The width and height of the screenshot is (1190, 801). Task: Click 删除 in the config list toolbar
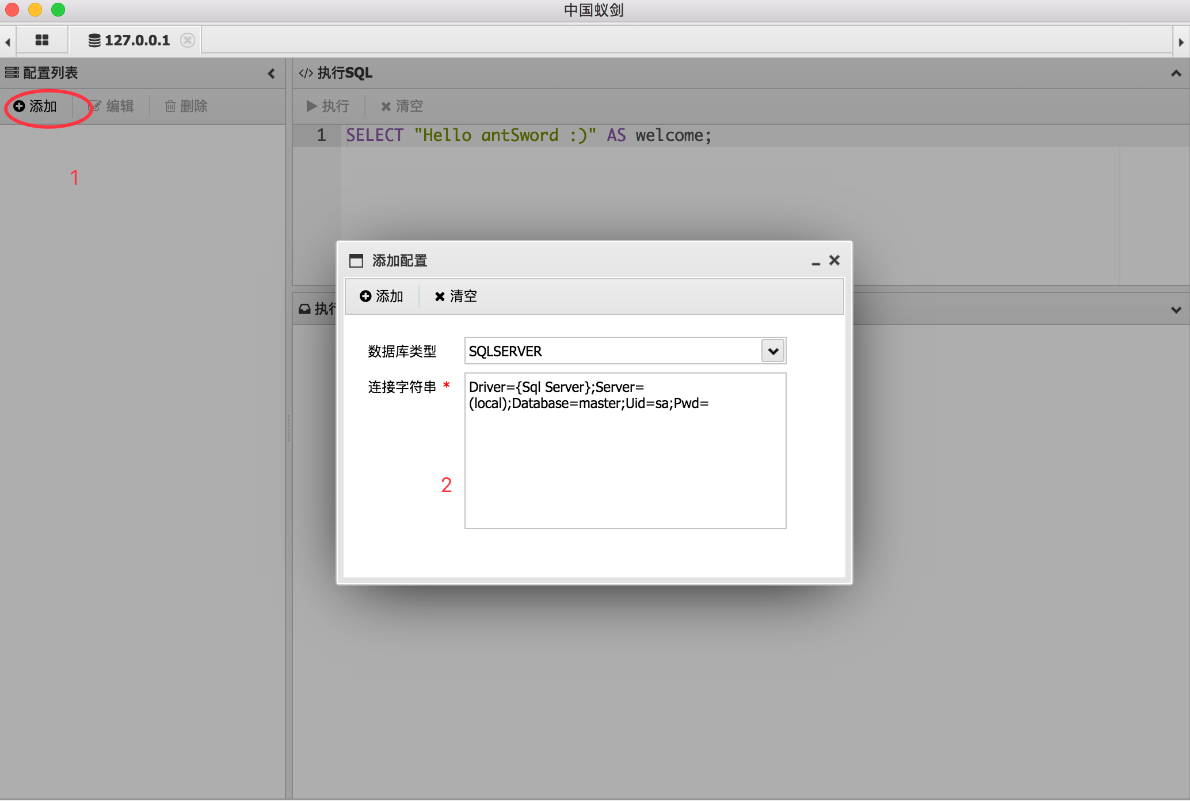[186, 106]
